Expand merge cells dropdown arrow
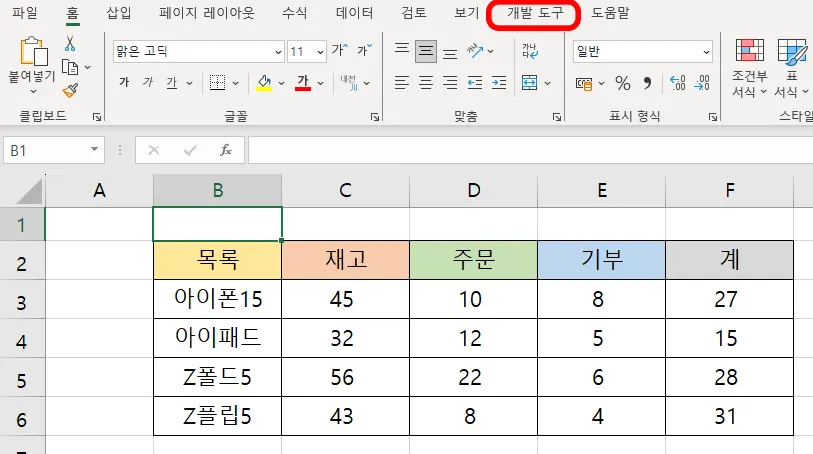Image resolution: width=813 pixels, height=454 pixels. click(x=548, y=83)
